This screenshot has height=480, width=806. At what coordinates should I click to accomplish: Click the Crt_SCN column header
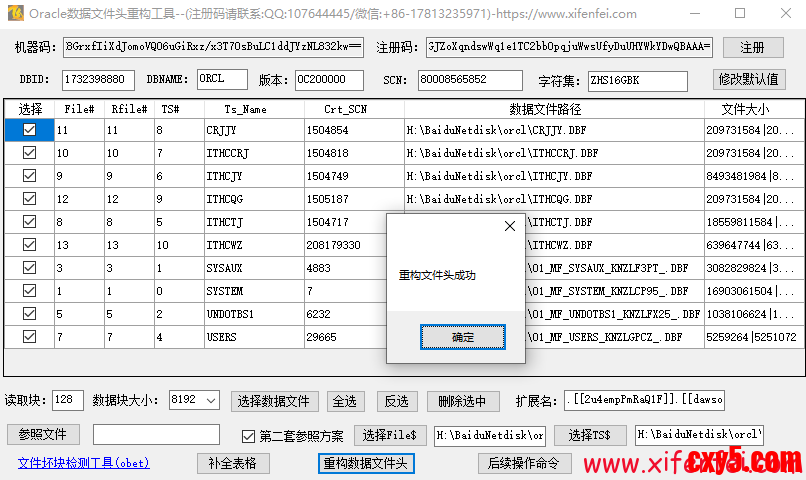(x=354, y=109)
